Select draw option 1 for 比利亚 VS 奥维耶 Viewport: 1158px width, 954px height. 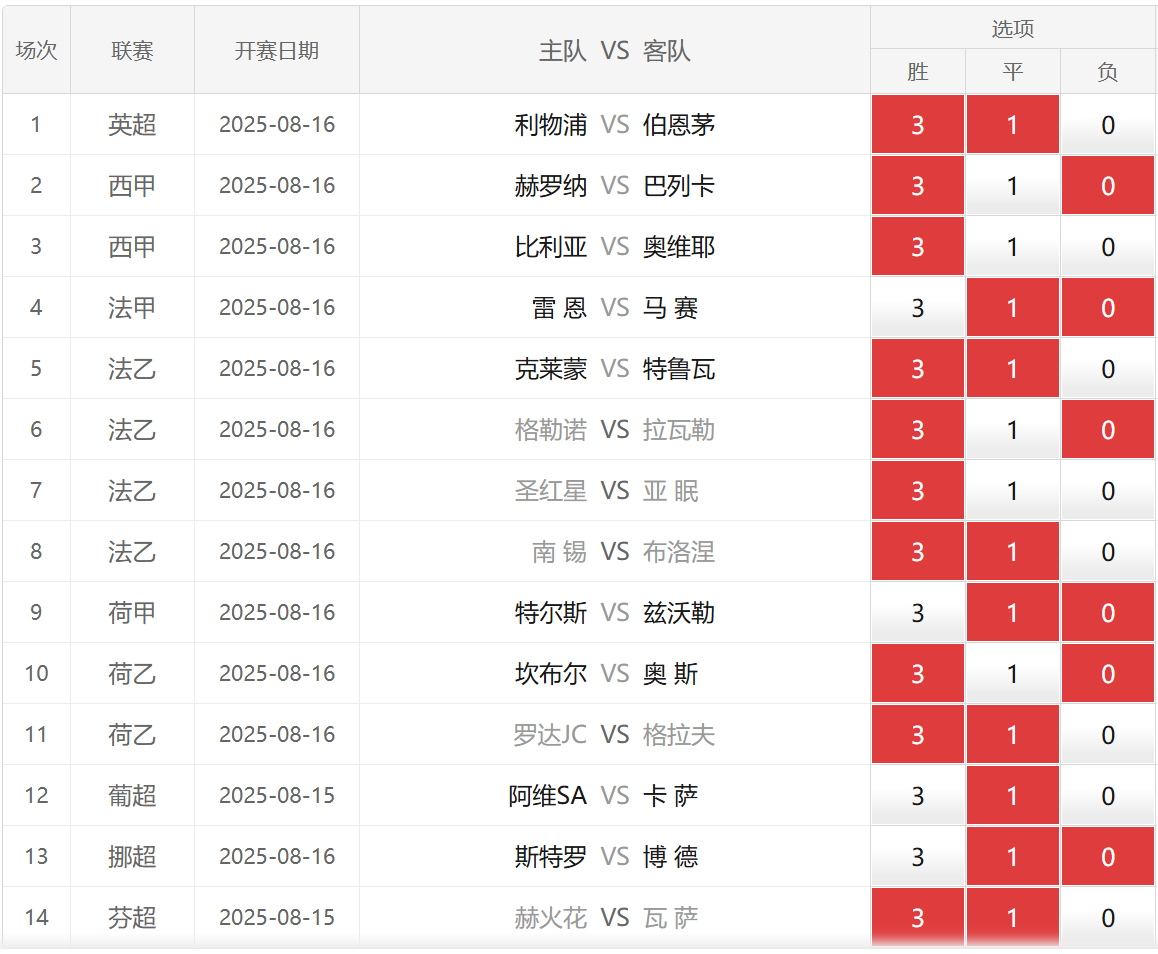click(1013, 247)
